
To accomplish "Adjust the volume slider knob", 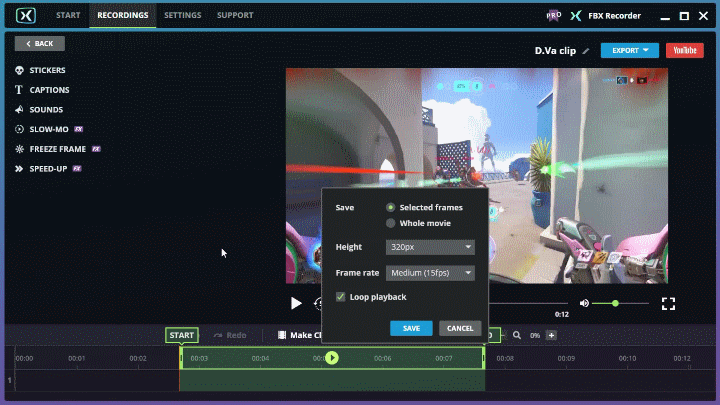I will point(615,303).
